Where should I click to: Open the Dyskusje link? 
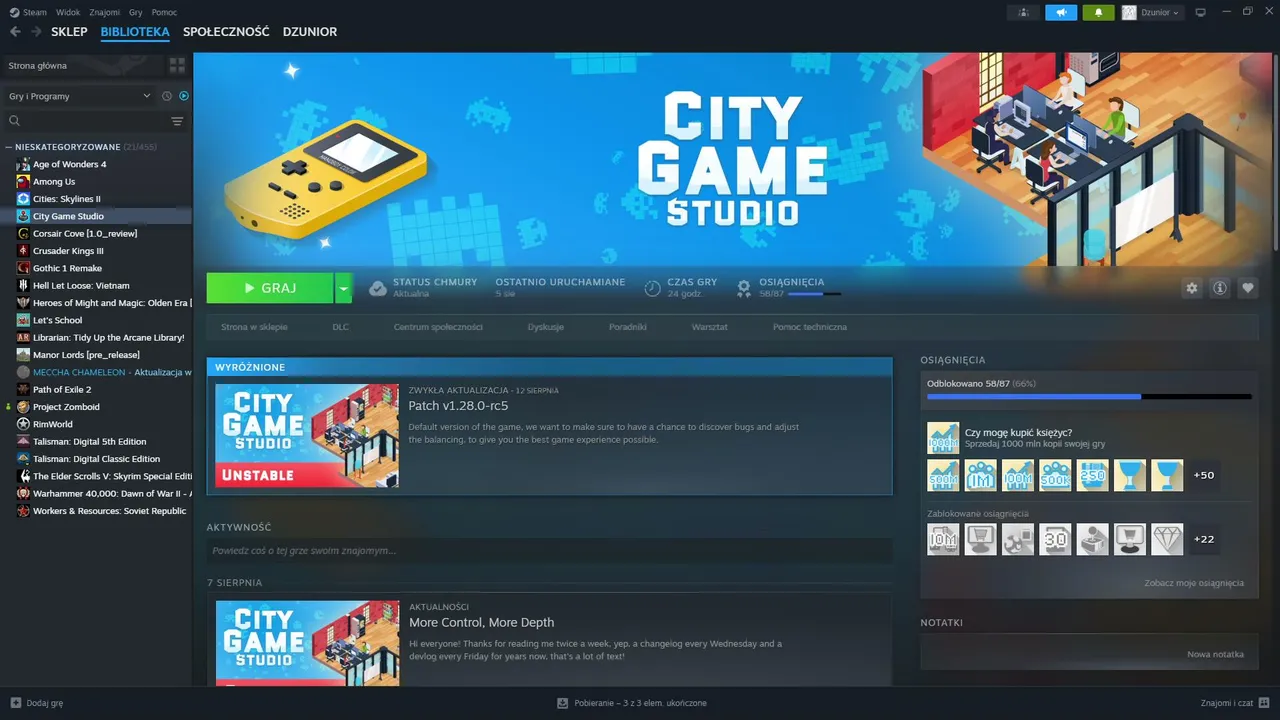546,327
